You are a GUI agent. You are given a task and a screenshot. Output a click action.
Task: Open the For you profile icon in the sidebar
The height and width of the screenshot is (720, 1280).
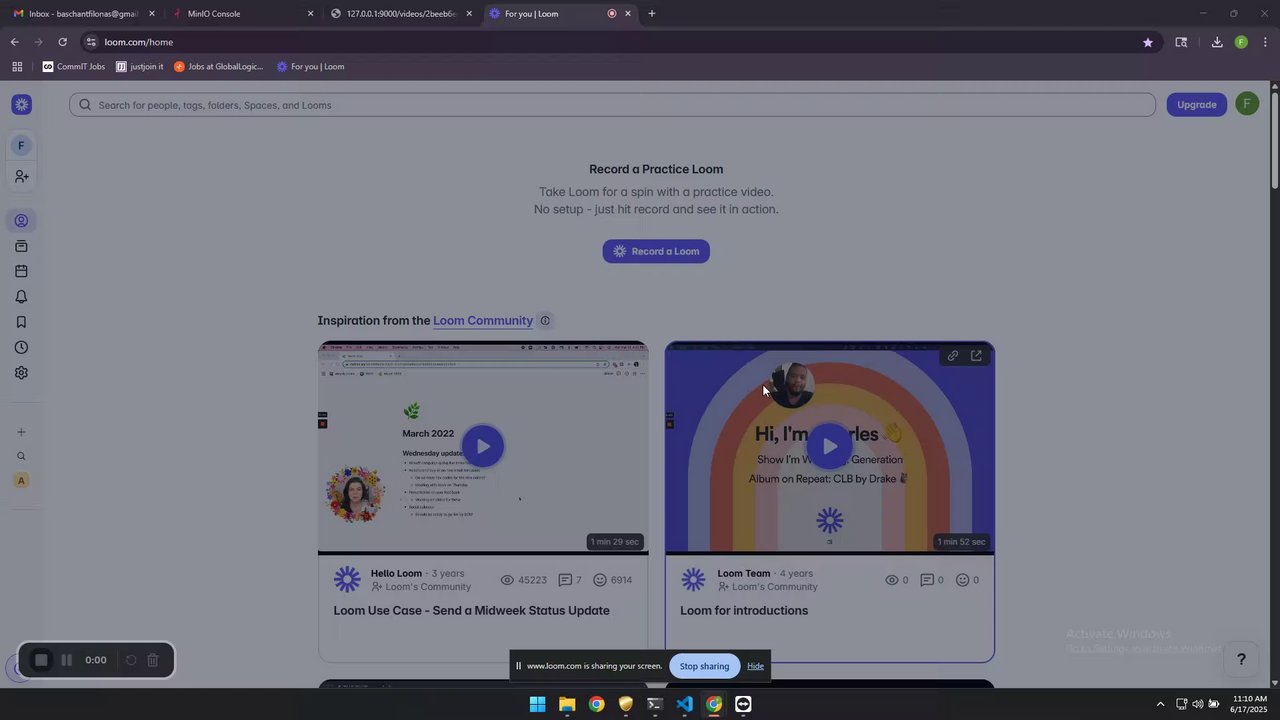21,221
